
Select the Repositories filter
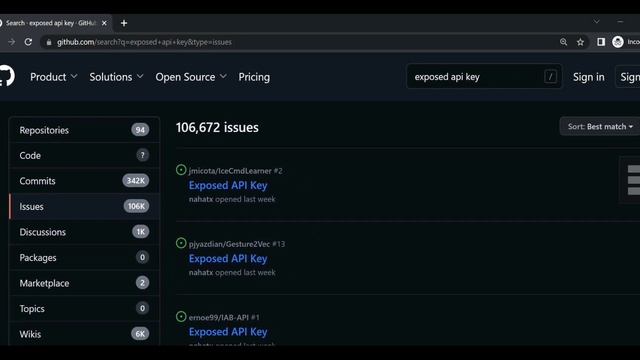(x=84, y=130)
